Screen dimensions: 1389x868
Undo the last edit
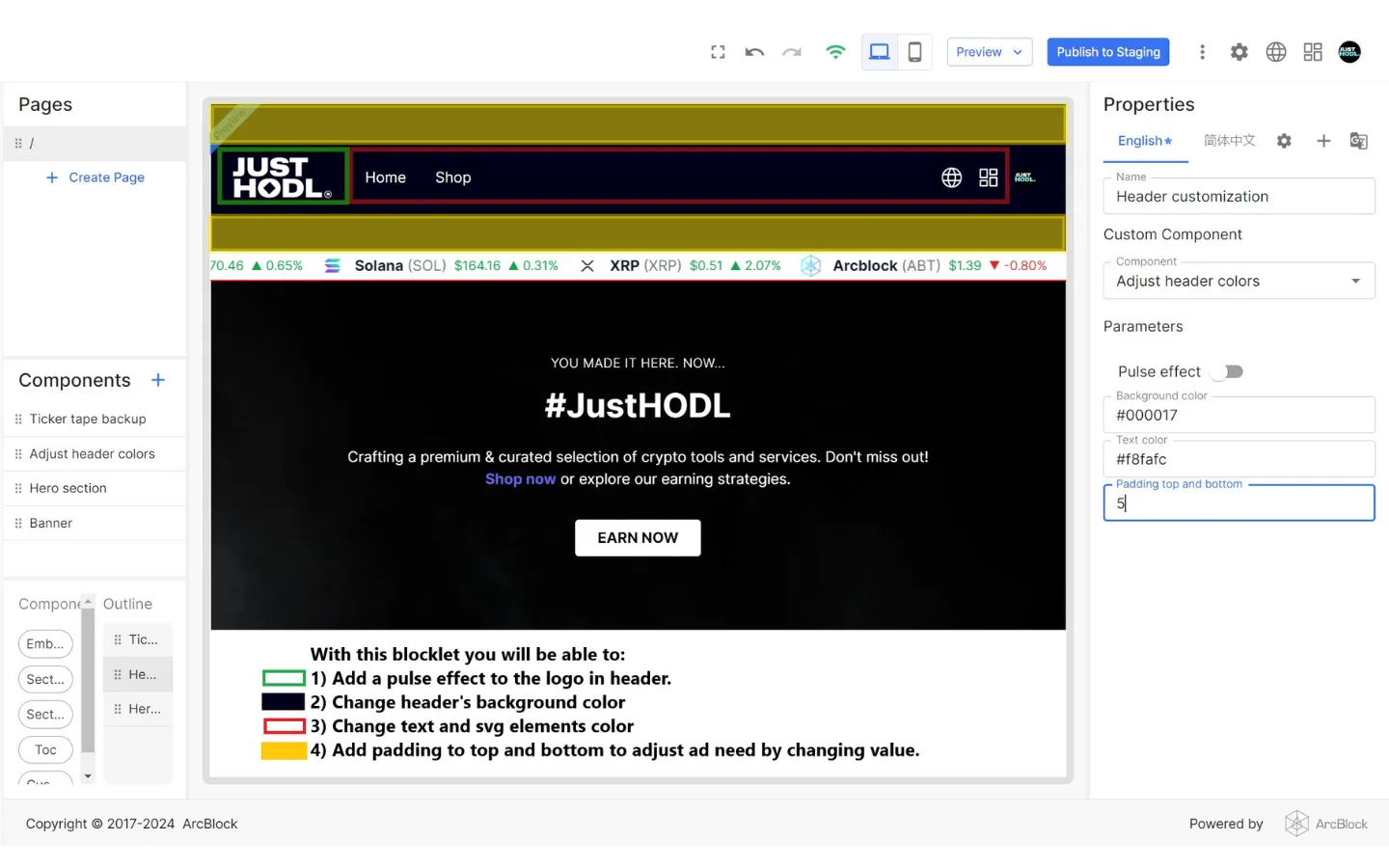tap(754, 52)
